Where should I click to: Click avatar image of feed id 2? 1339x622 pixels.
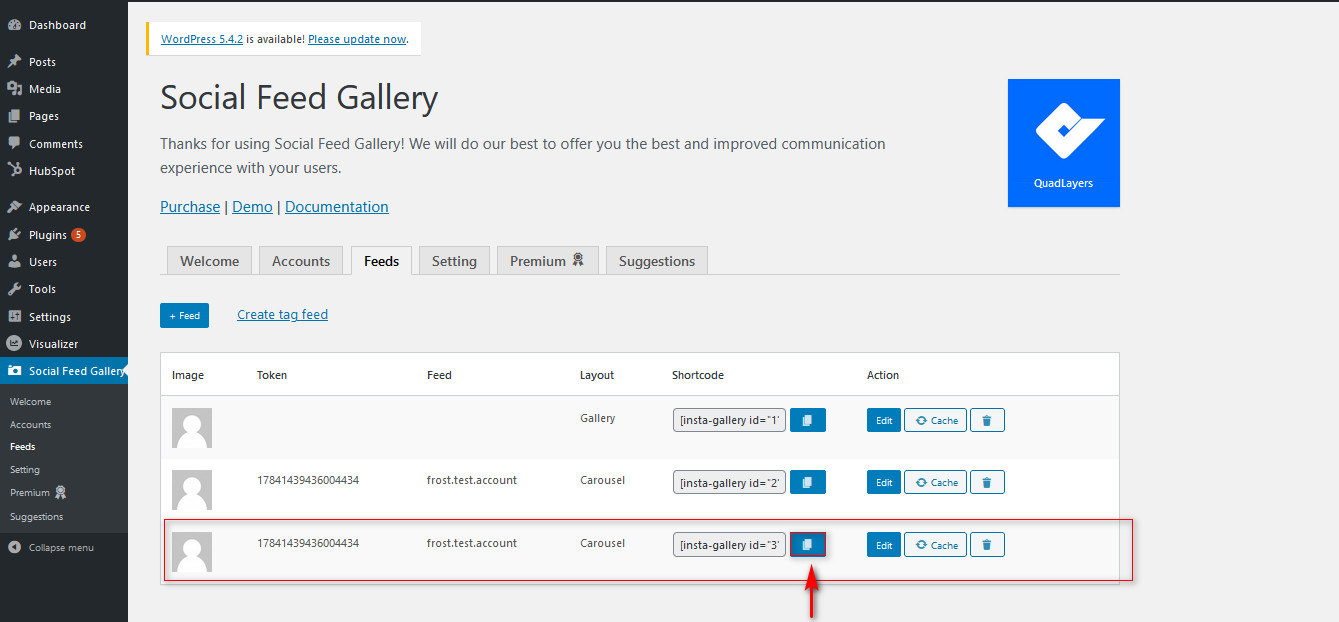tap(192, 490)
